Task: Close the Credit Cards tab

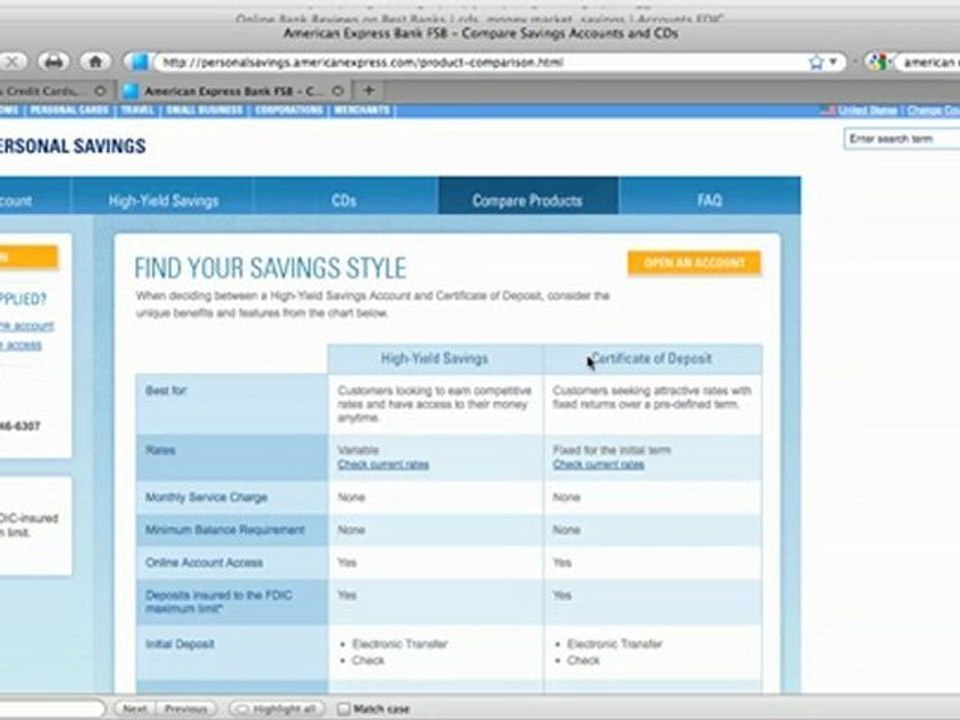Action: click(x=100, y=91)
